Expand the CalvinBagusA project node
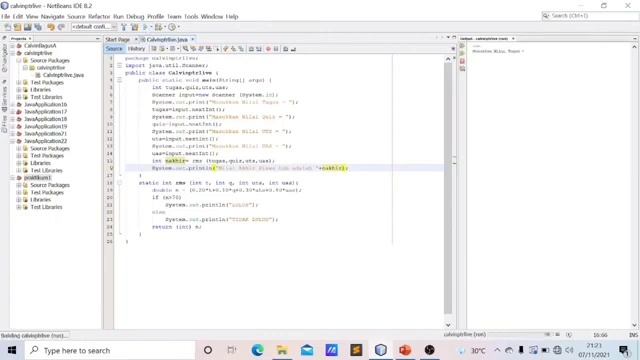Viewport: 640px width, 360px height. tap(12, 46)
